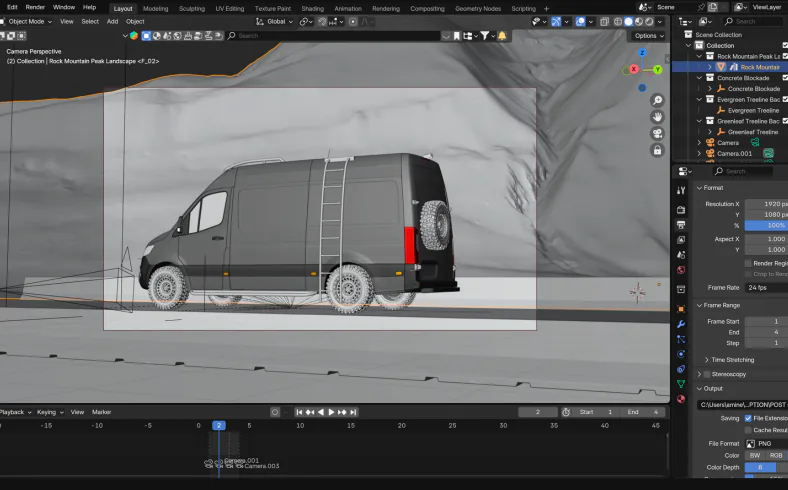Click the zoom in/out viewport gizmo
This screenshot has width=788, height=490.
click(x=657, y=101)
